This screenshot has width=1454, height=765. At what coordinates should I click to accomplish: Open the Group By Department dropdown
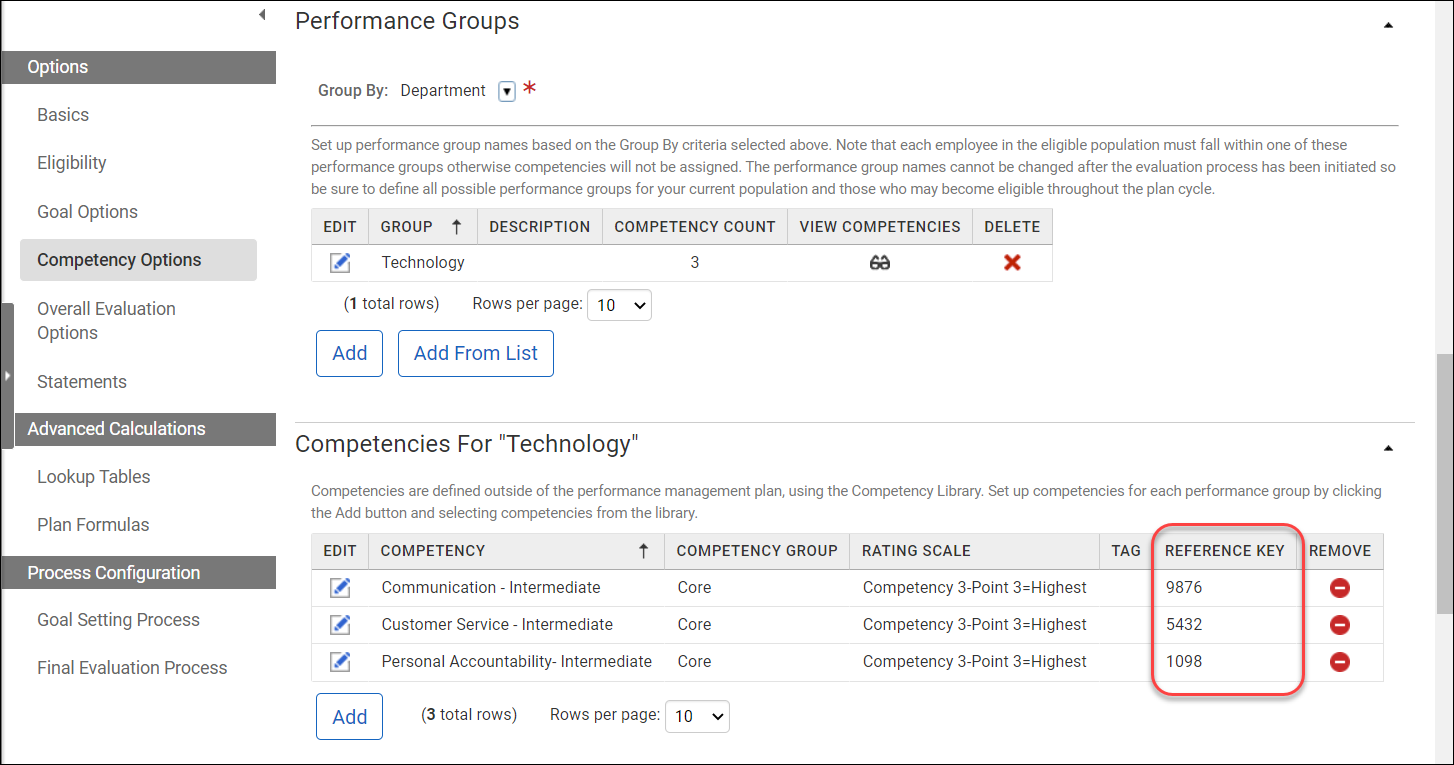(507, 91)
